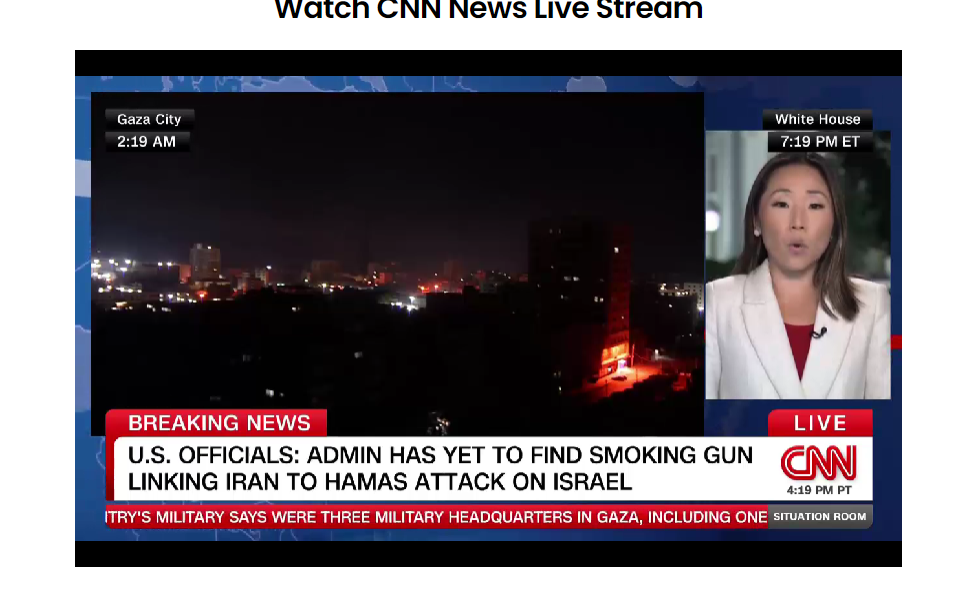The width and height of the screenshot is (973, 590).
Task: Click the '7:19 PM ET' time label
Action: [x=820, y=141]
